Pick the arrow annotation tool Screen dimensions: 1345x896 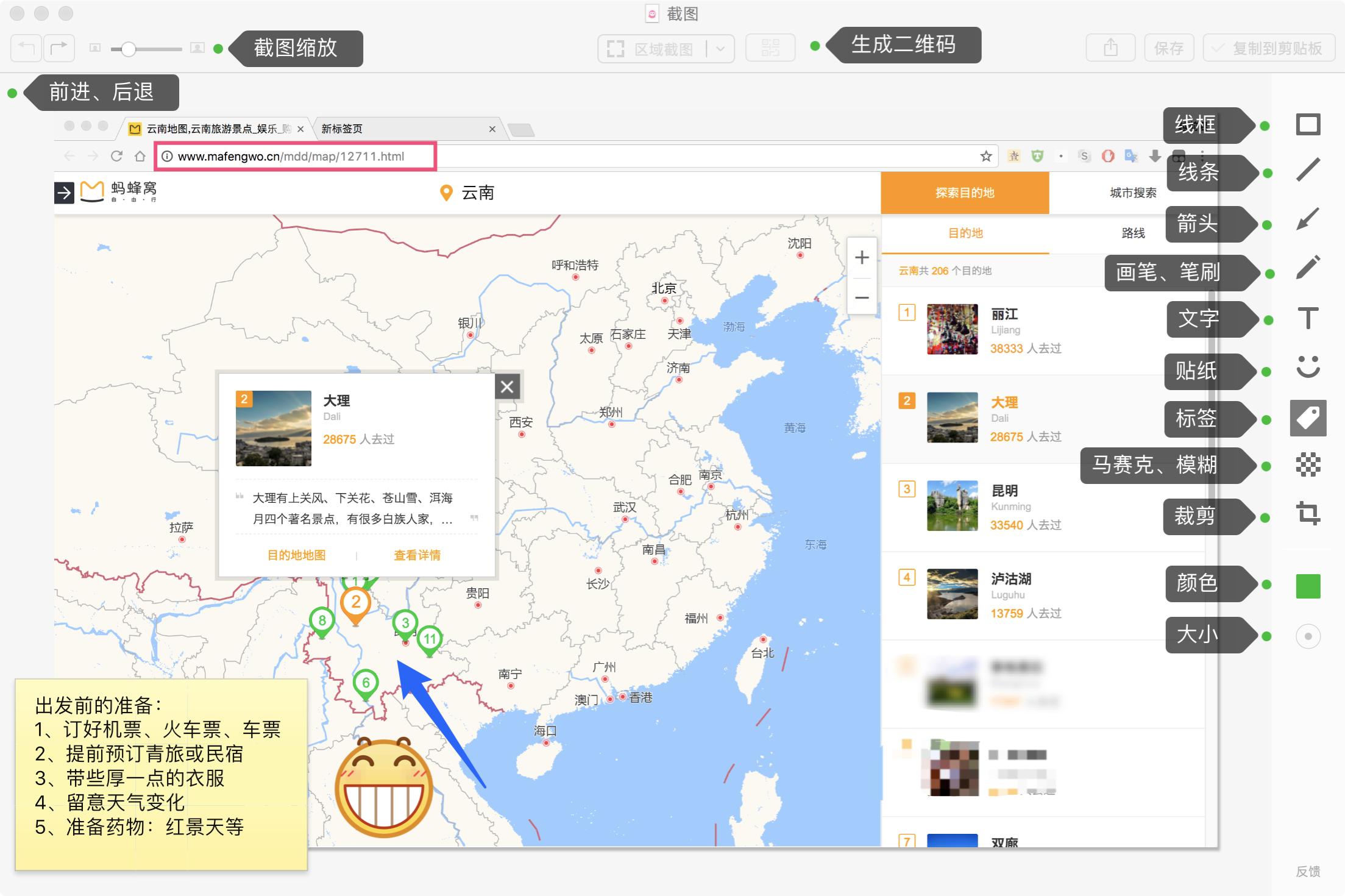point(1308,219)
